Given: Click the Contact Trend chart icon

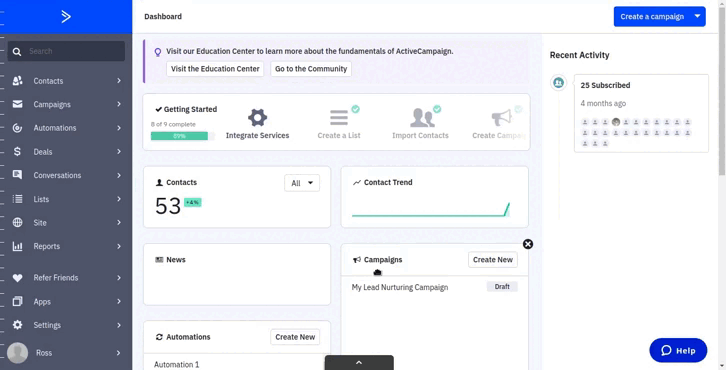Looking at the screenshot, I should pos(357,182).
